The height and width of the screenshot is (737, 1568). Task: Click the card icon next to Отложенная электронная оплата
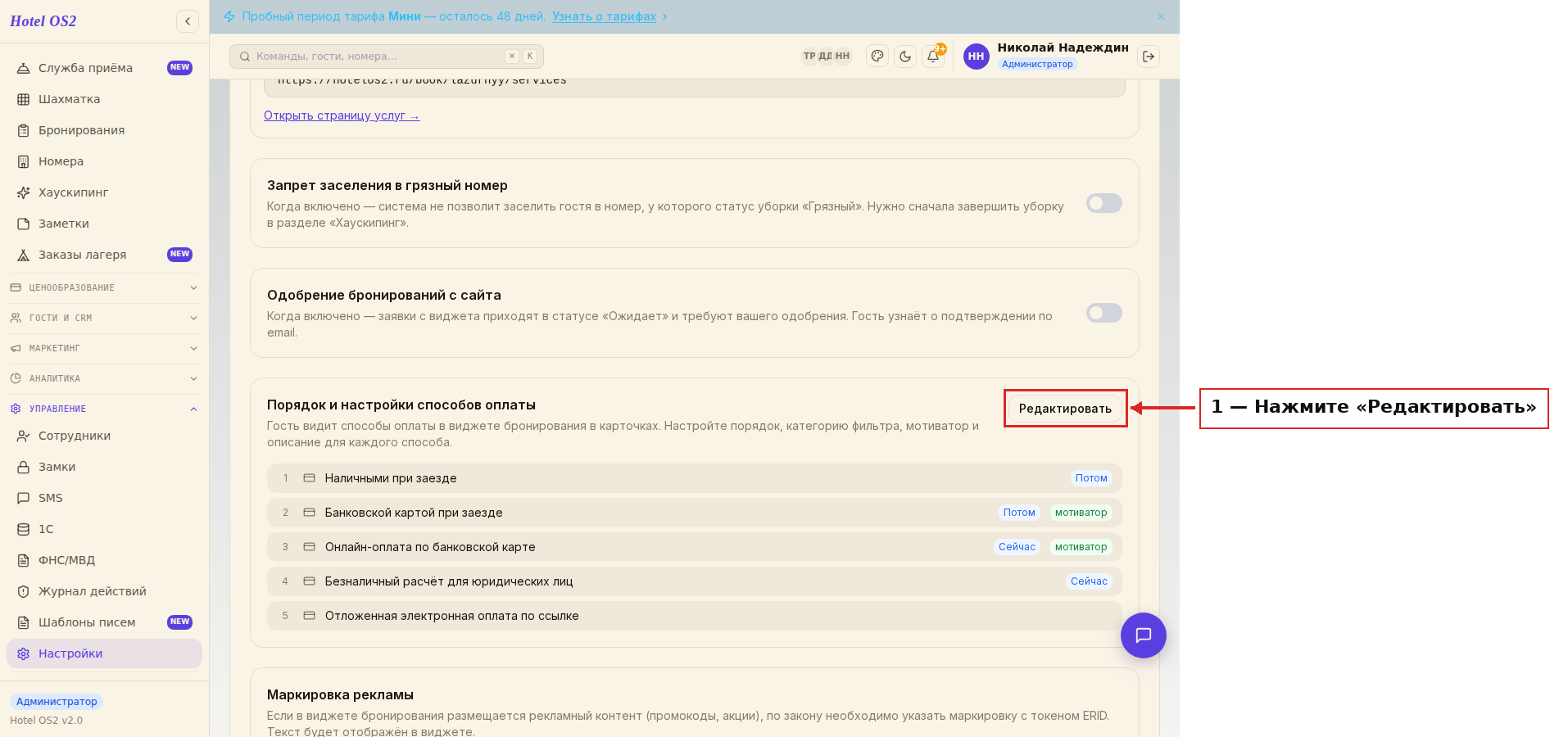310,616
